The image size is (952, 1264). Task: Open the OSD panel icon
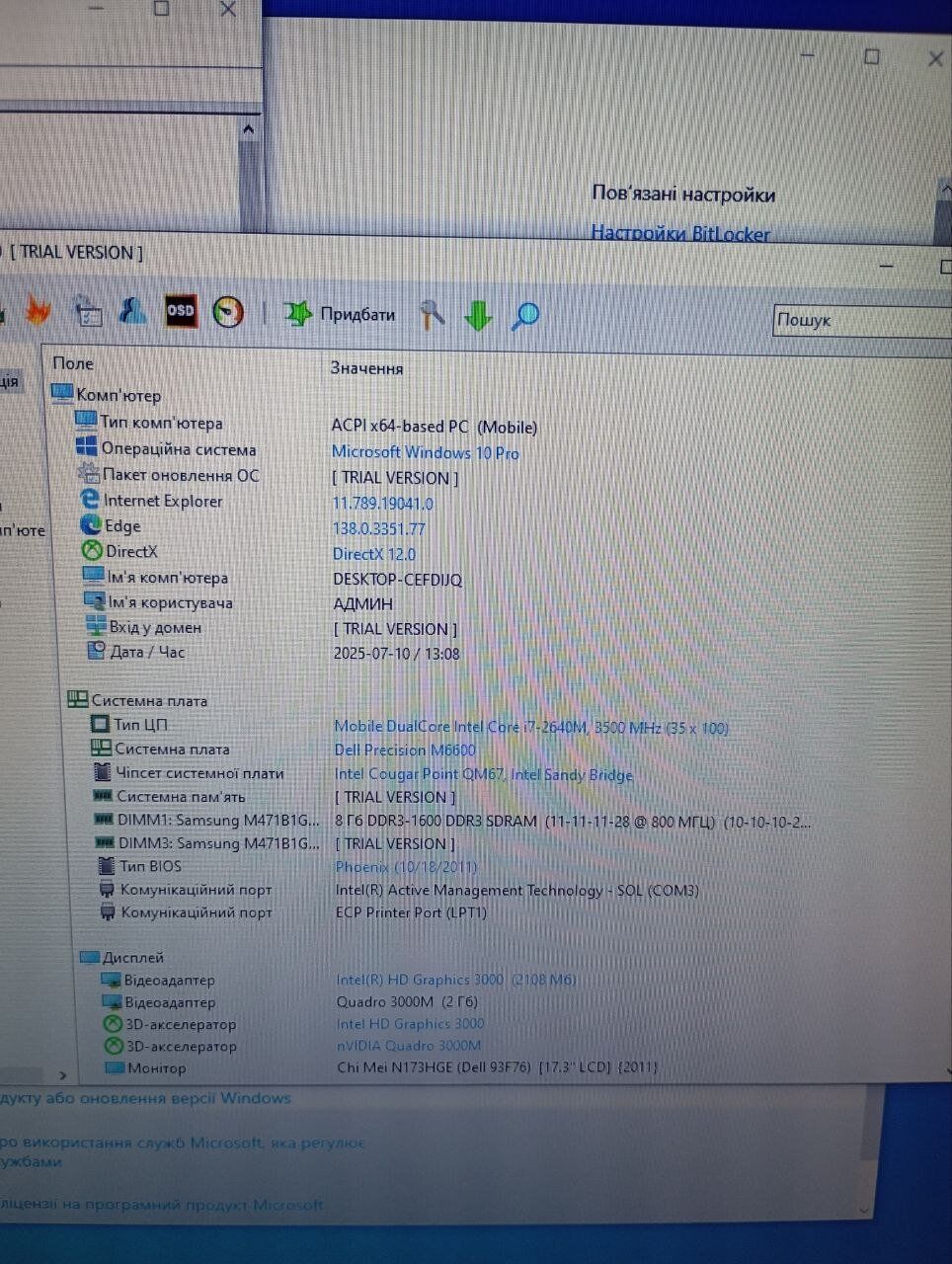coord(180,311)
